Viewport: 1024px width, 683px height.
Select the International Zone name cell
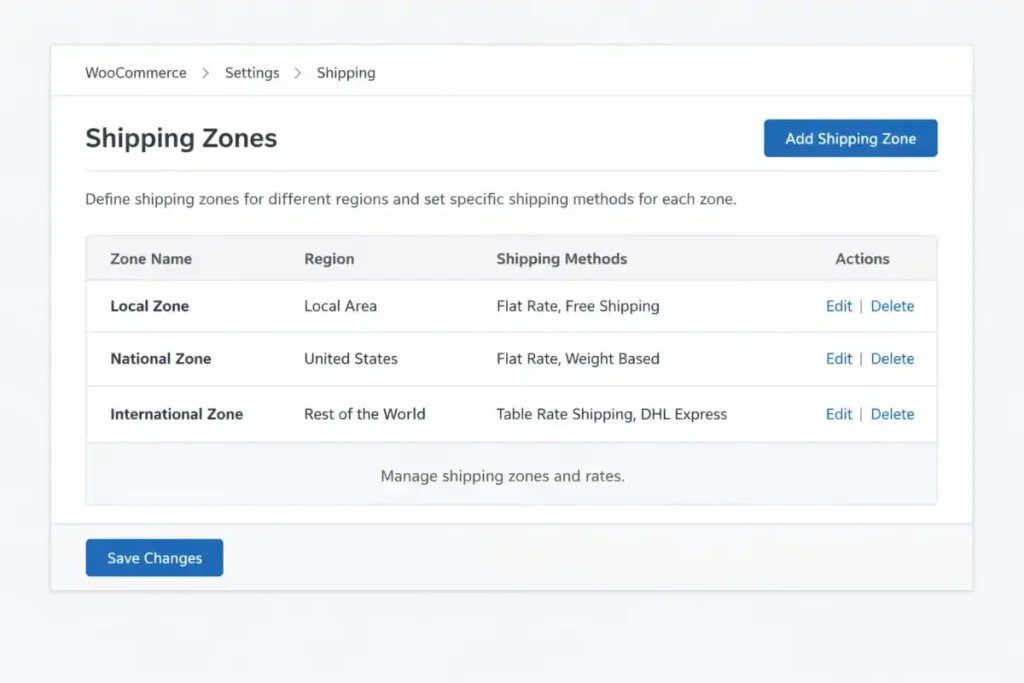point(176,414)
